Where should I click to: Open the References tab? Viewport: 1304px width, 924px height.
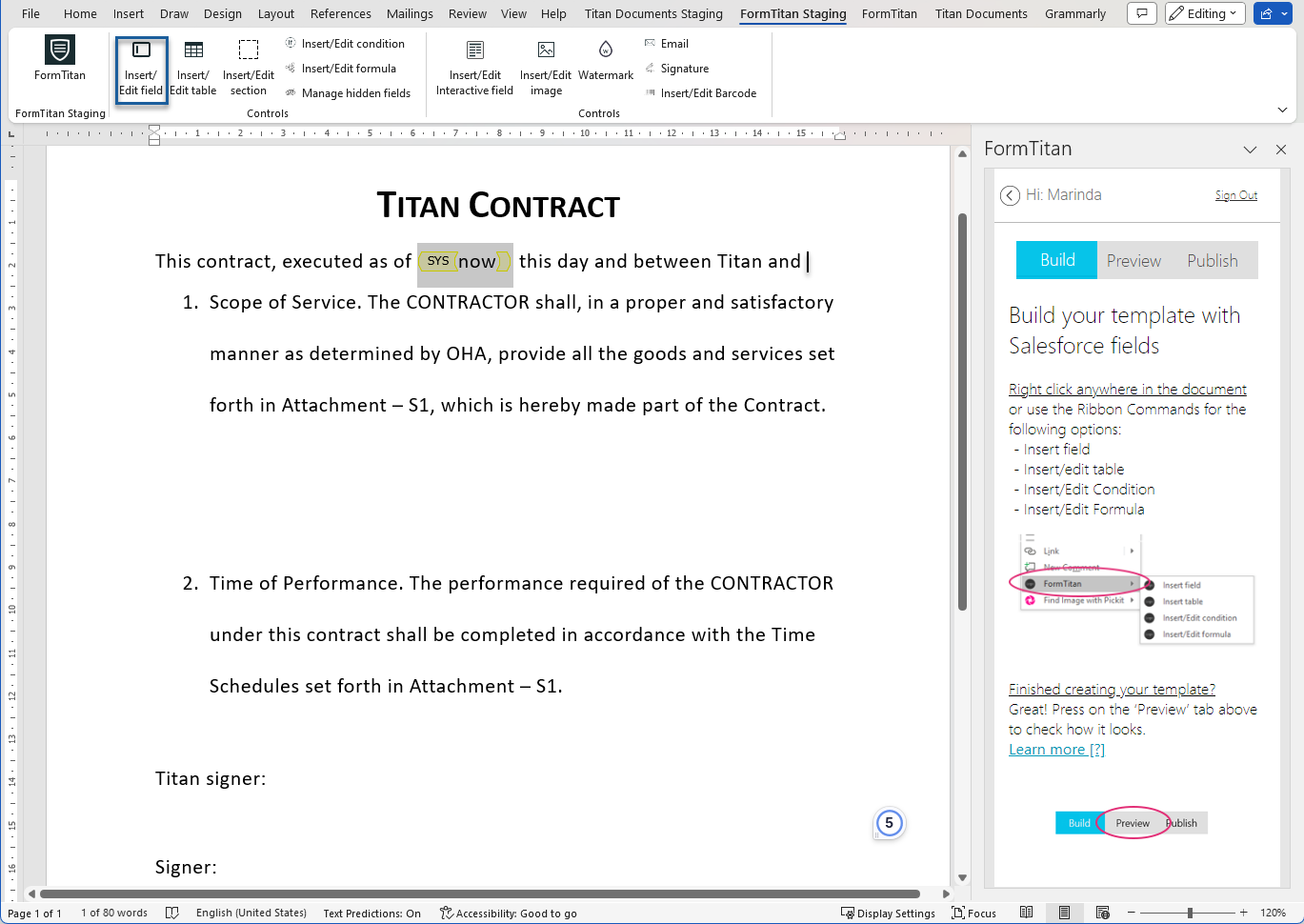pyautogui.click(x=341, y=13)
